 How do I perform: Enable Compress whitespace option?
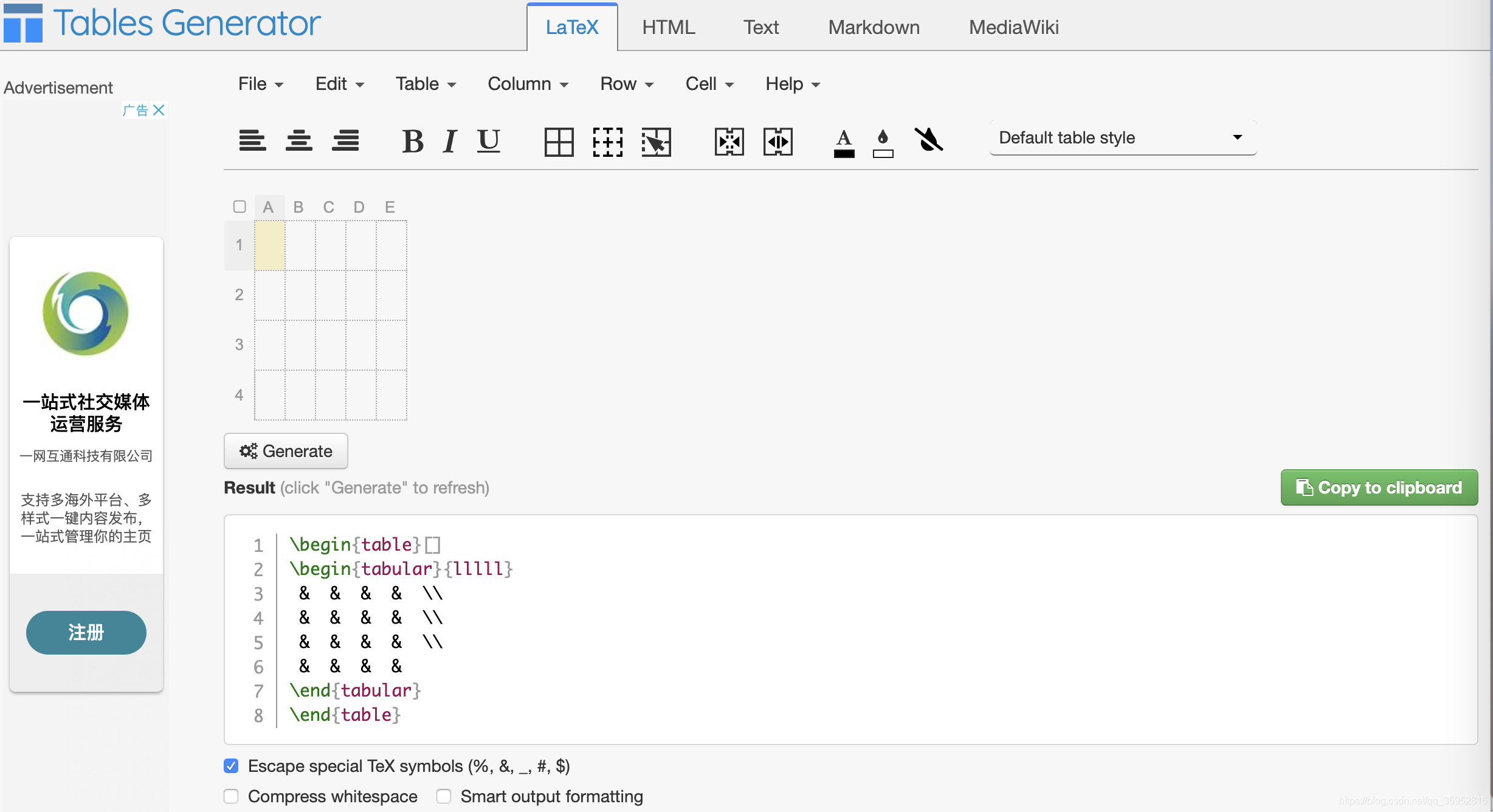[231, 796]
